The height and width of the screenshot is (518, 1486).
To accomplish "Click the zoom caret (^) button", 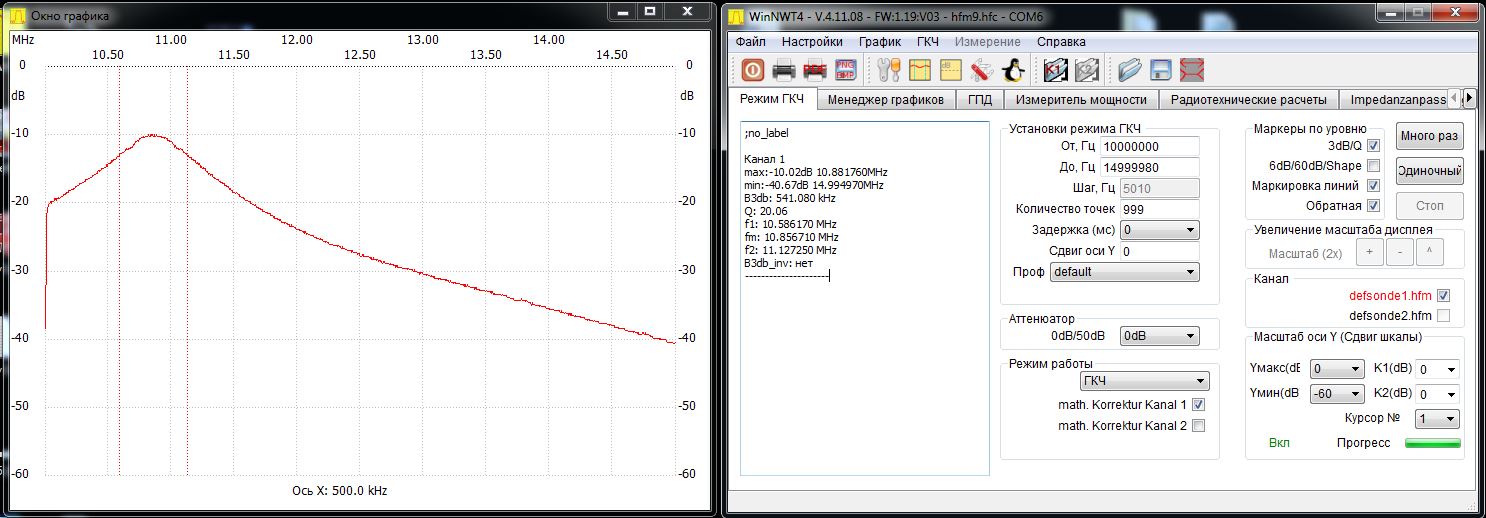I will 1428,253.
